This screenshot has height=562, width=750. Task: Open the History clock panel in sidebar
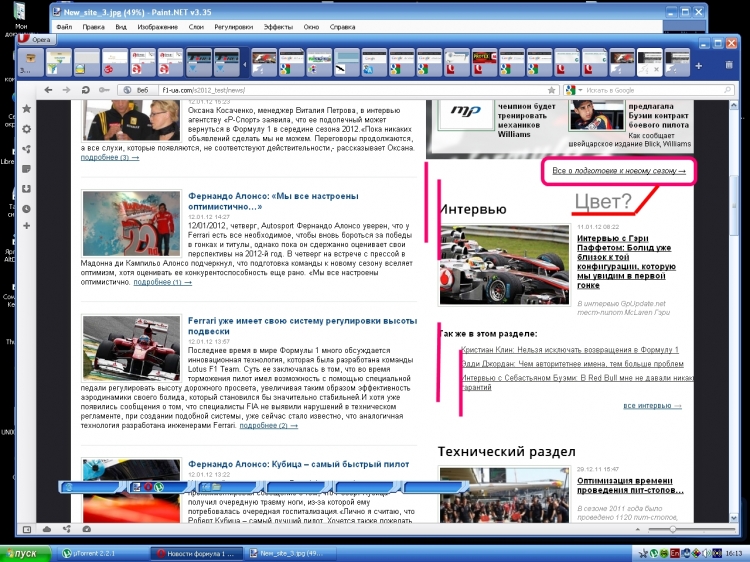[x=27, y=209]
